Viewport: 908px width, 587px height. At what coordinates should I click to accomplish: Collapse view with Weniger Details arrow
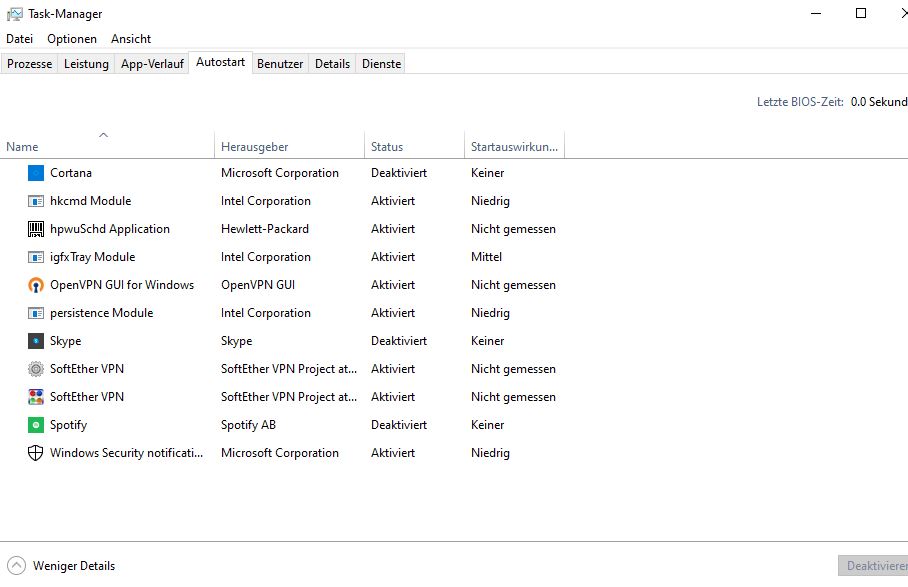click(x=16, y=566)
